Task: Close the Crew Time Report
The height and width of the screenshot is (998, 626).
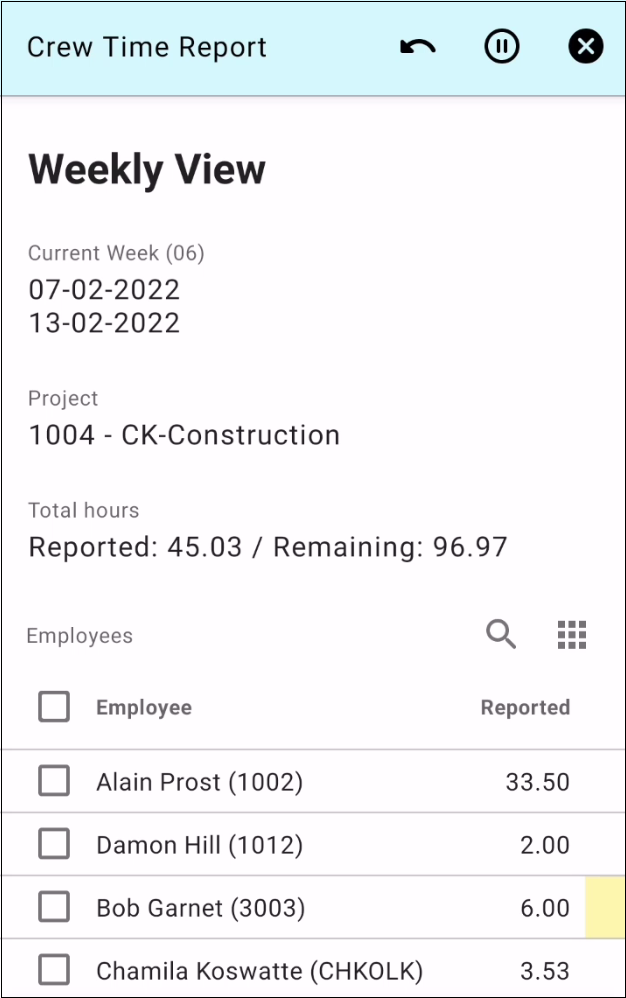Action: (586, 47)
